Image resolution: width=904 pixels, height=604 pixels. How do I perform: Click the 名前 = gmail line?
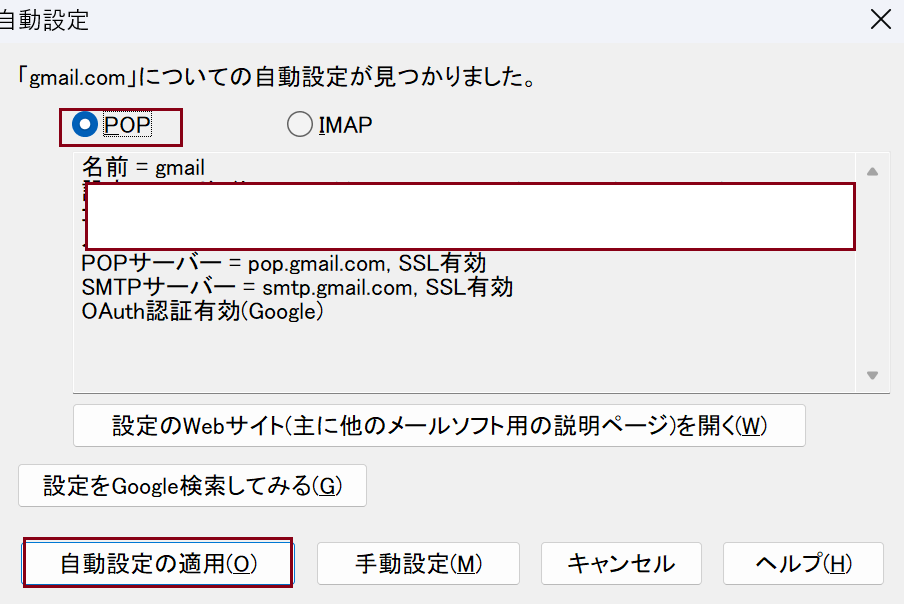[143, 168]
